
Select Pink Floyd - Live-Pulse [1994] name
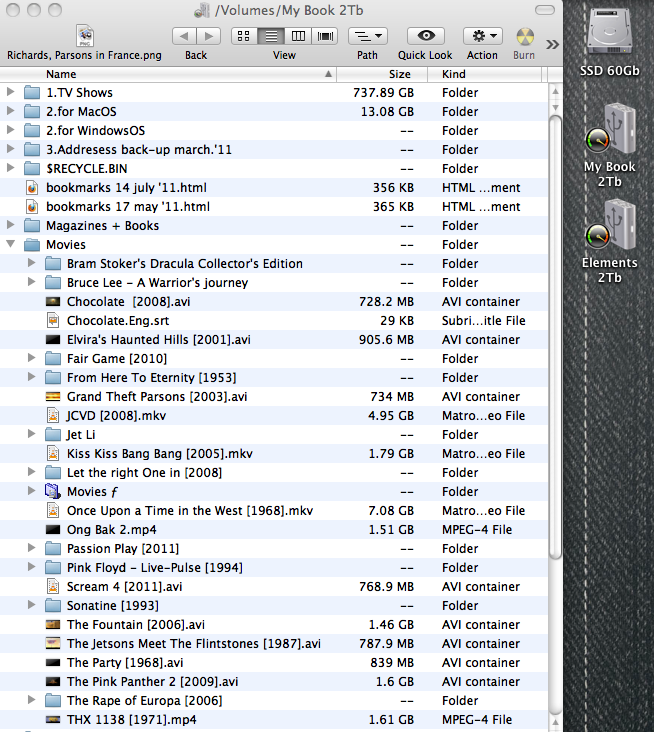[x=155, y=568]
